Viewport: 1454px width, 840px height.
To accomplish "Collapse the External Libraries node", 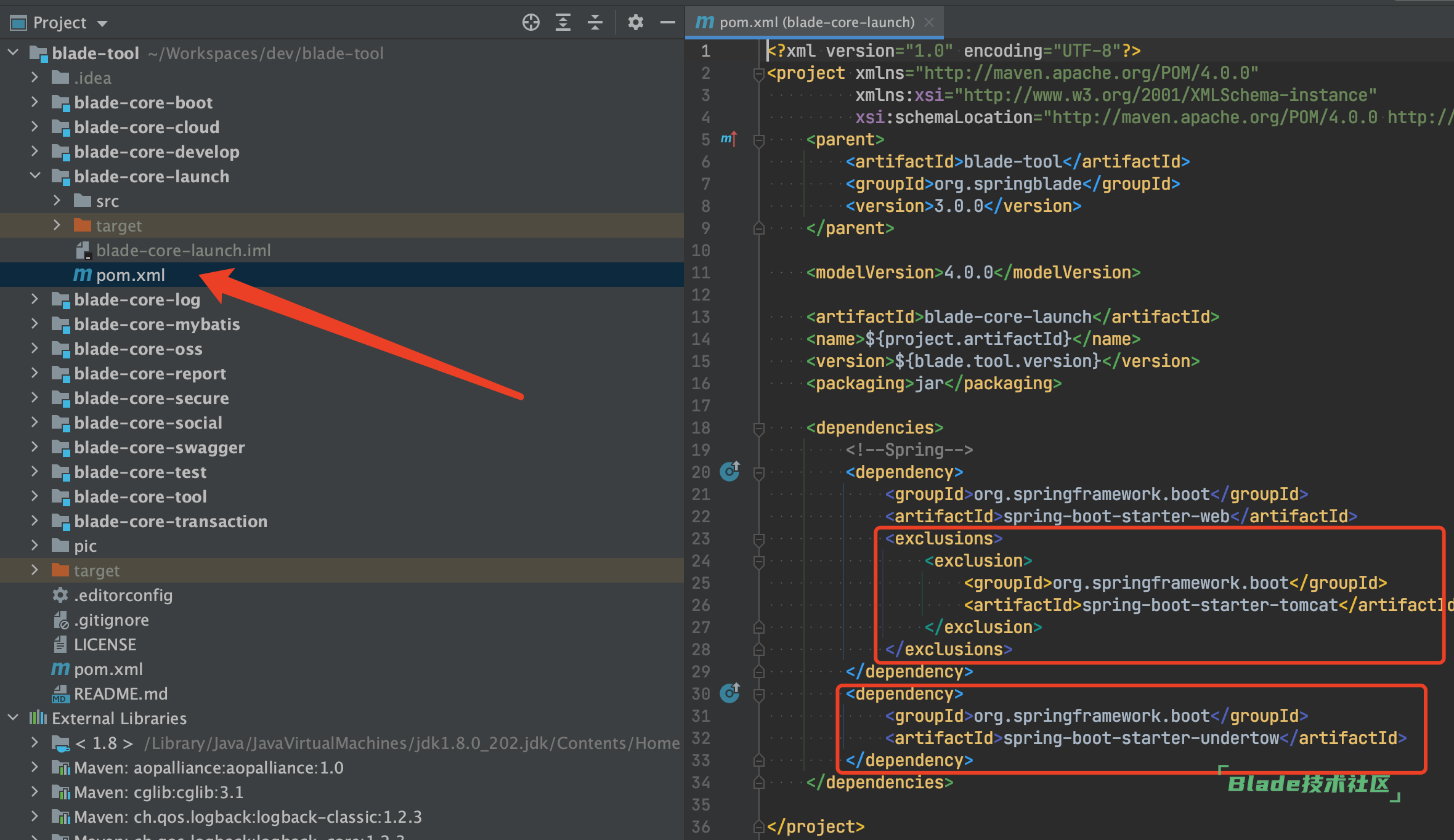I will (13, 717).
